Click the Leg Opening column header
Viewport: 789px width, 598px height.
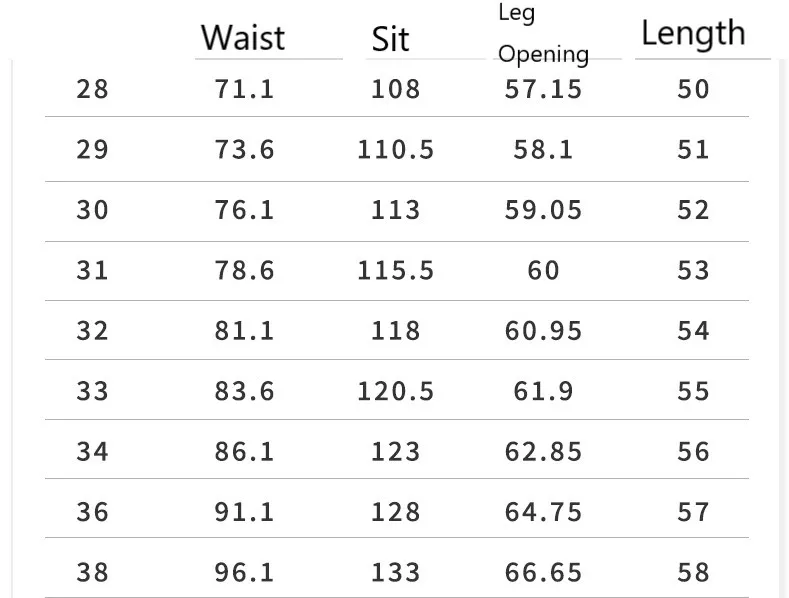pos(543,33)
